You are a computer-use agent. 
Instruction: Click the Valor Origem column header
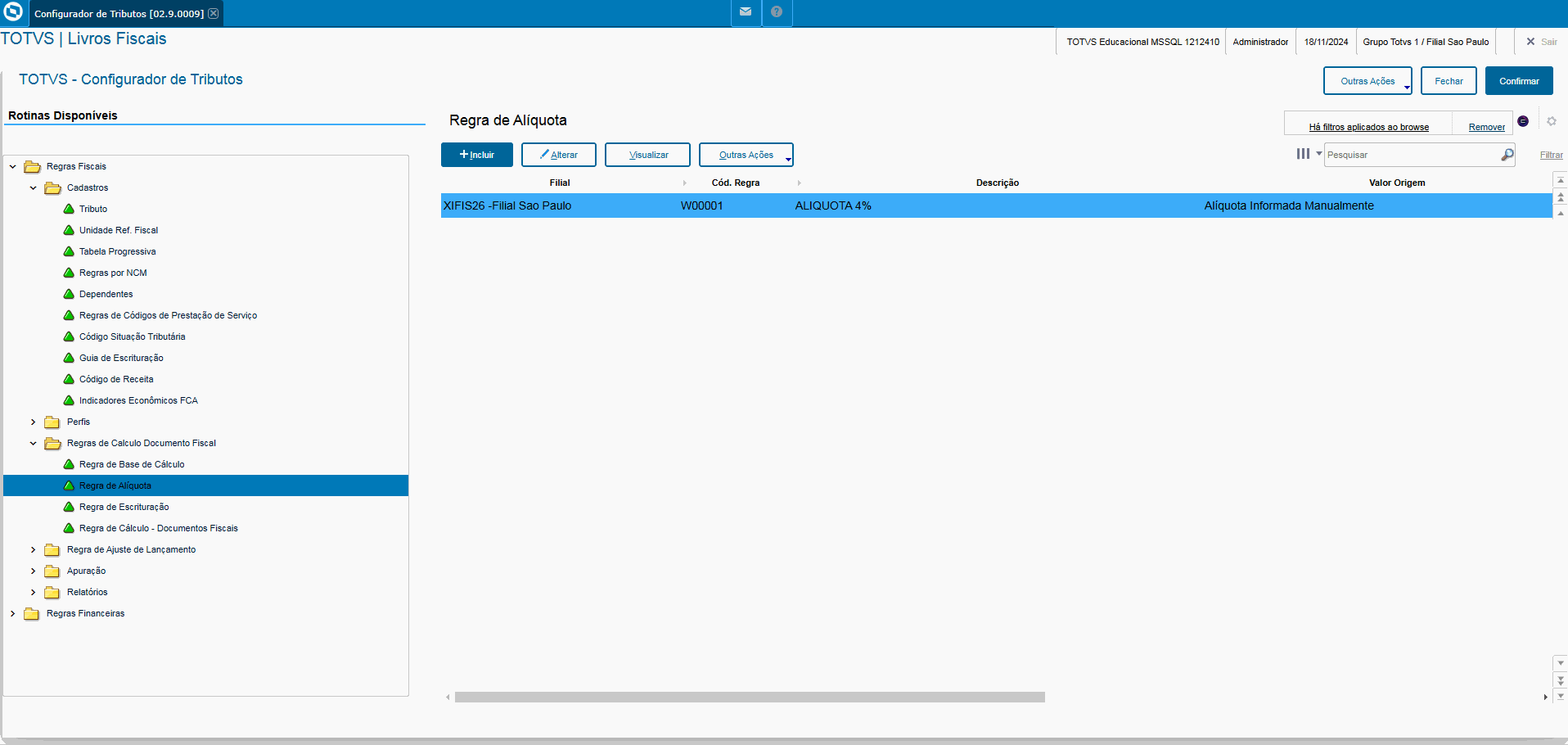click(x=1397, y=183)
